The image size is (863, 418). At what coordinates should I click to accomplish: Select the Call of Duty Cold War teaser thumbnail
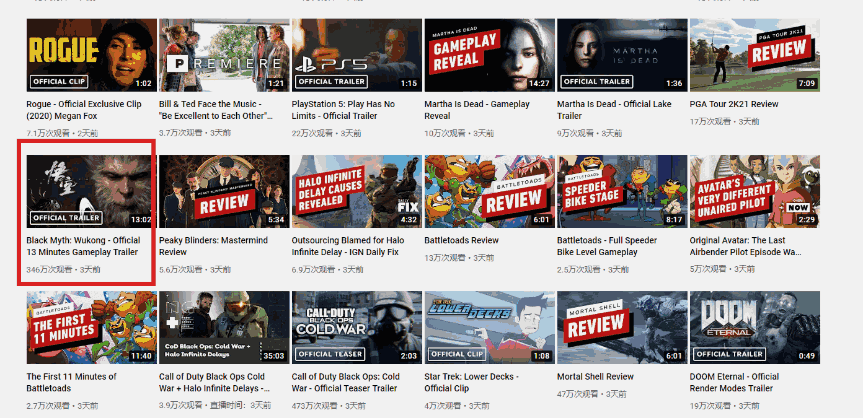tap(355, 327)
